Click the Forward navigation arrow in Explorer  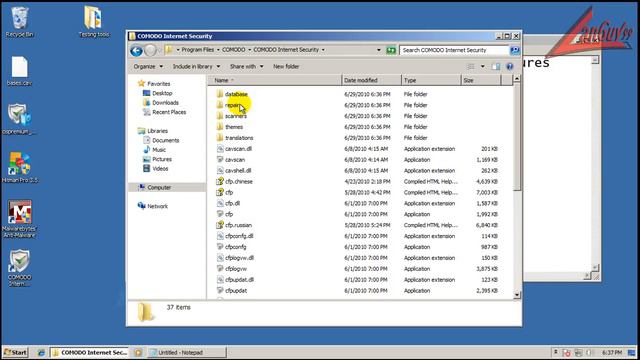[x=150, y=50]
